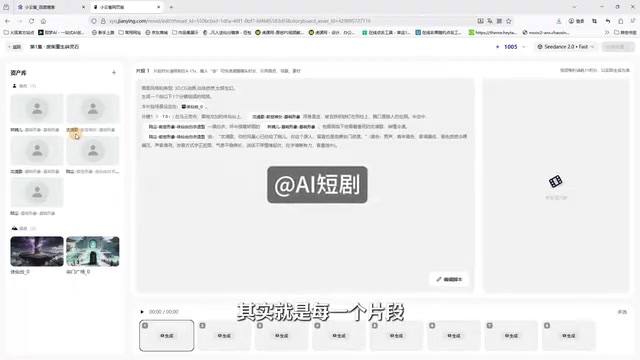Click the address bar URL field

pos(286,21)
